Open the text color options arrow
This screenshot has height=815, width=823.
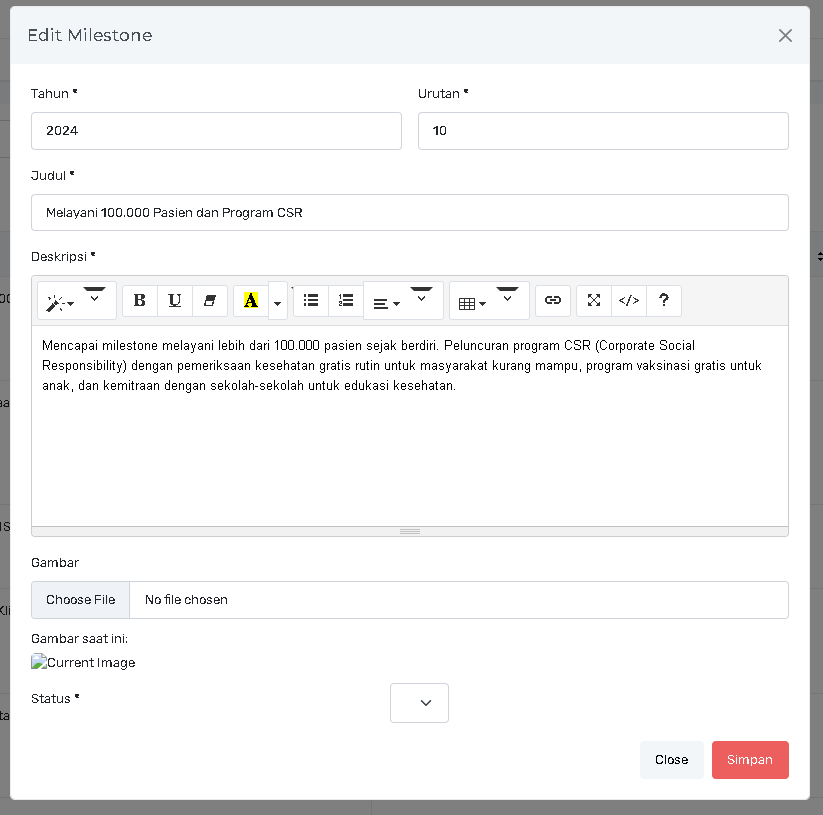click(x=277, y=302)
